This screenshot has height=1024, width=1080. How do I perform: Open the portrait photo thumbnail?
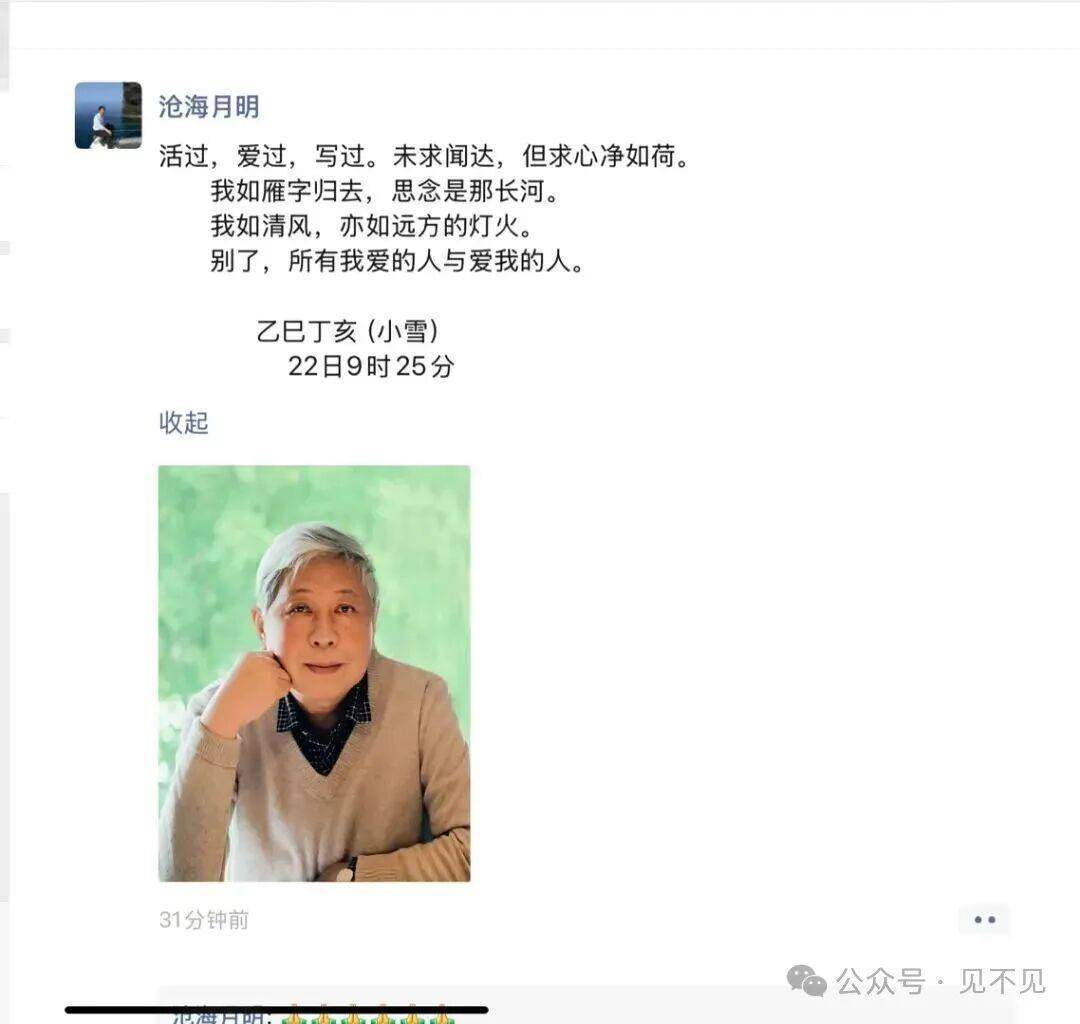coord(314,673)
